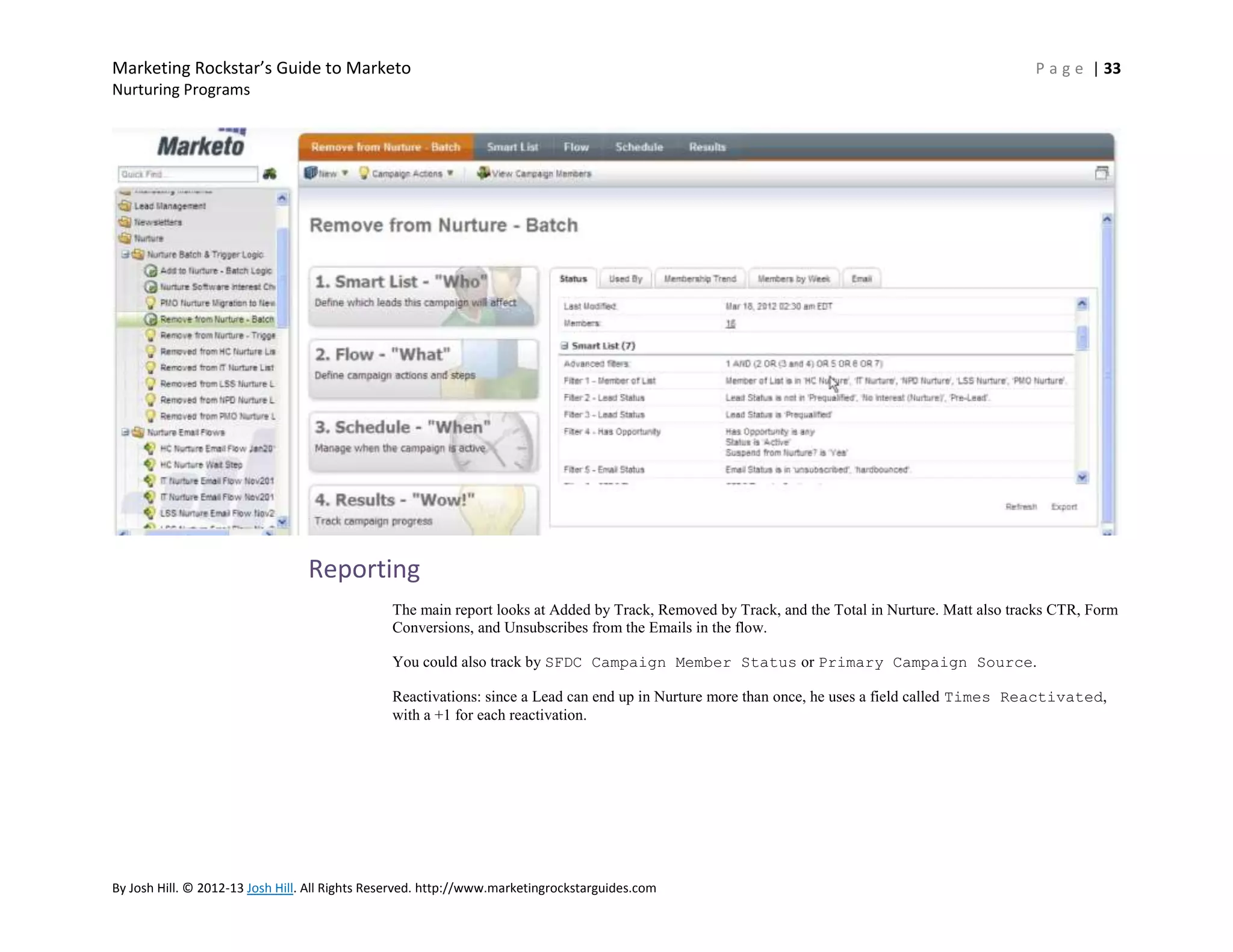Open the Campaign Actions dropdown arrow

click(450, 173)
